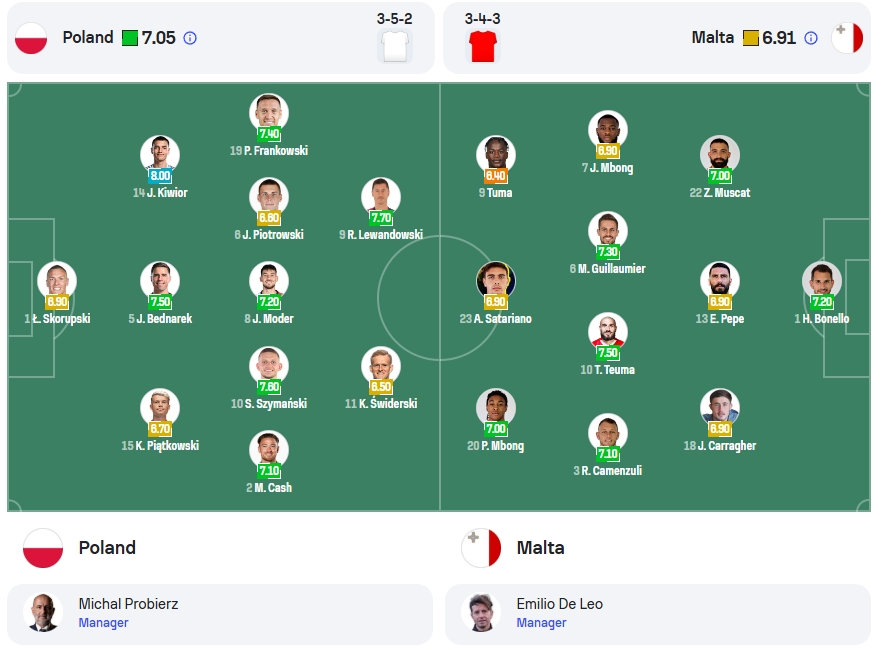This screenshot has height=653, width=878.
Task: Click Tuma's orange 6.40 rating badge
Action: (x=496, y=176)
